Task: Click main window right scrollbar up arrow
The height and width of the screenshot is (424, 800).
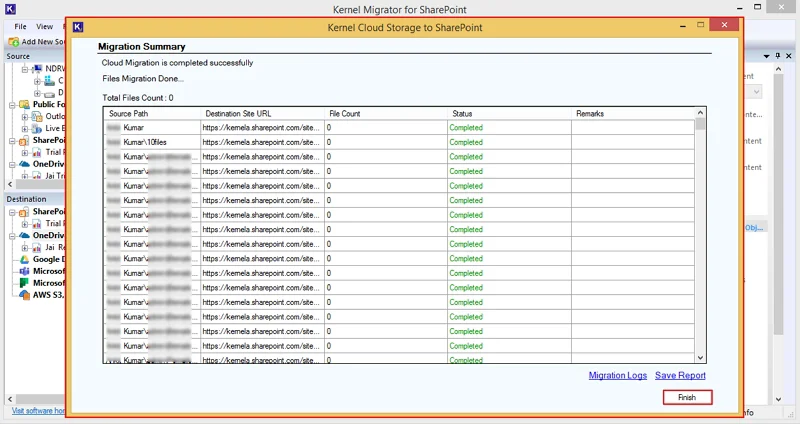Action: pyautogui.click(x=778, y=69)
